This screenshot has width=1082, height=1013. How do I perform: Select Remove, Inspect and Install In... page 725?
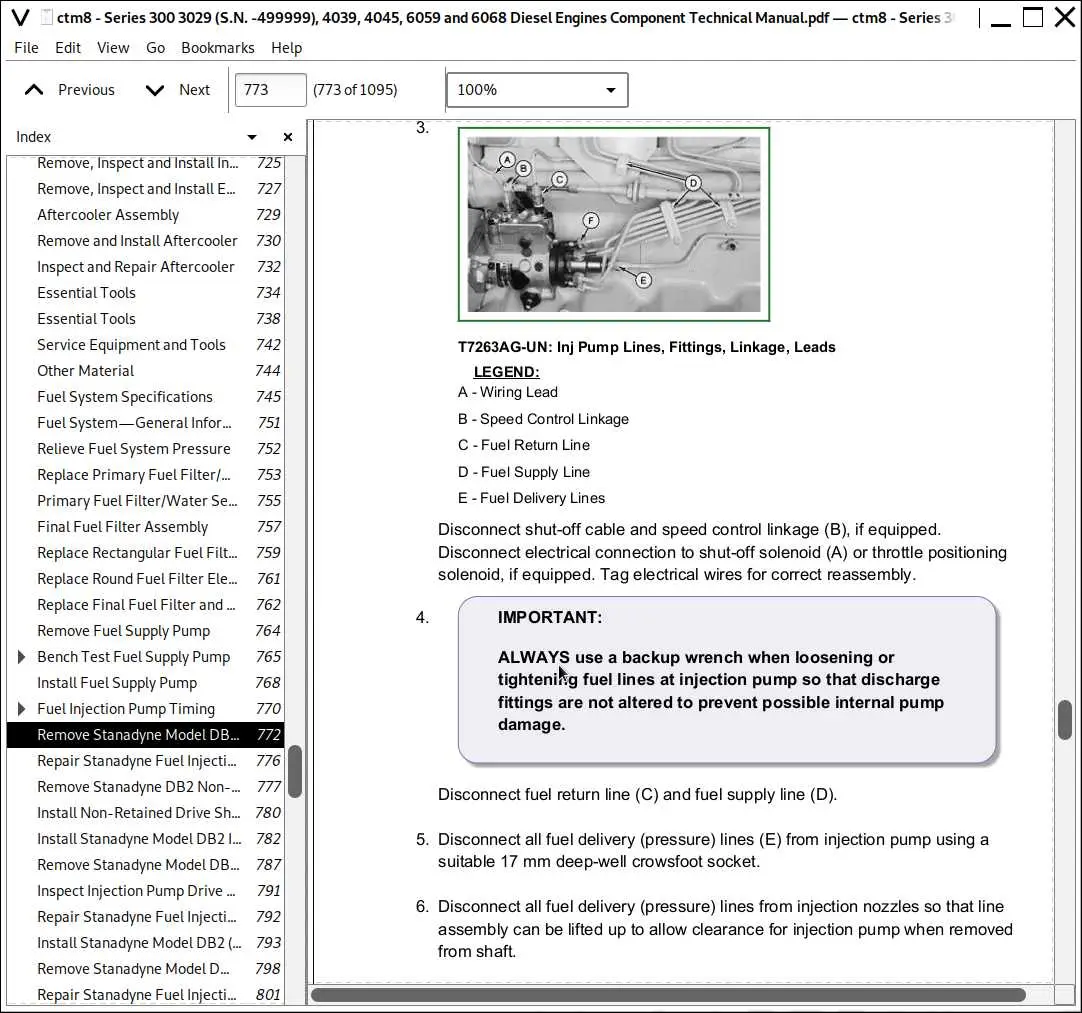[x=145, y=163]
